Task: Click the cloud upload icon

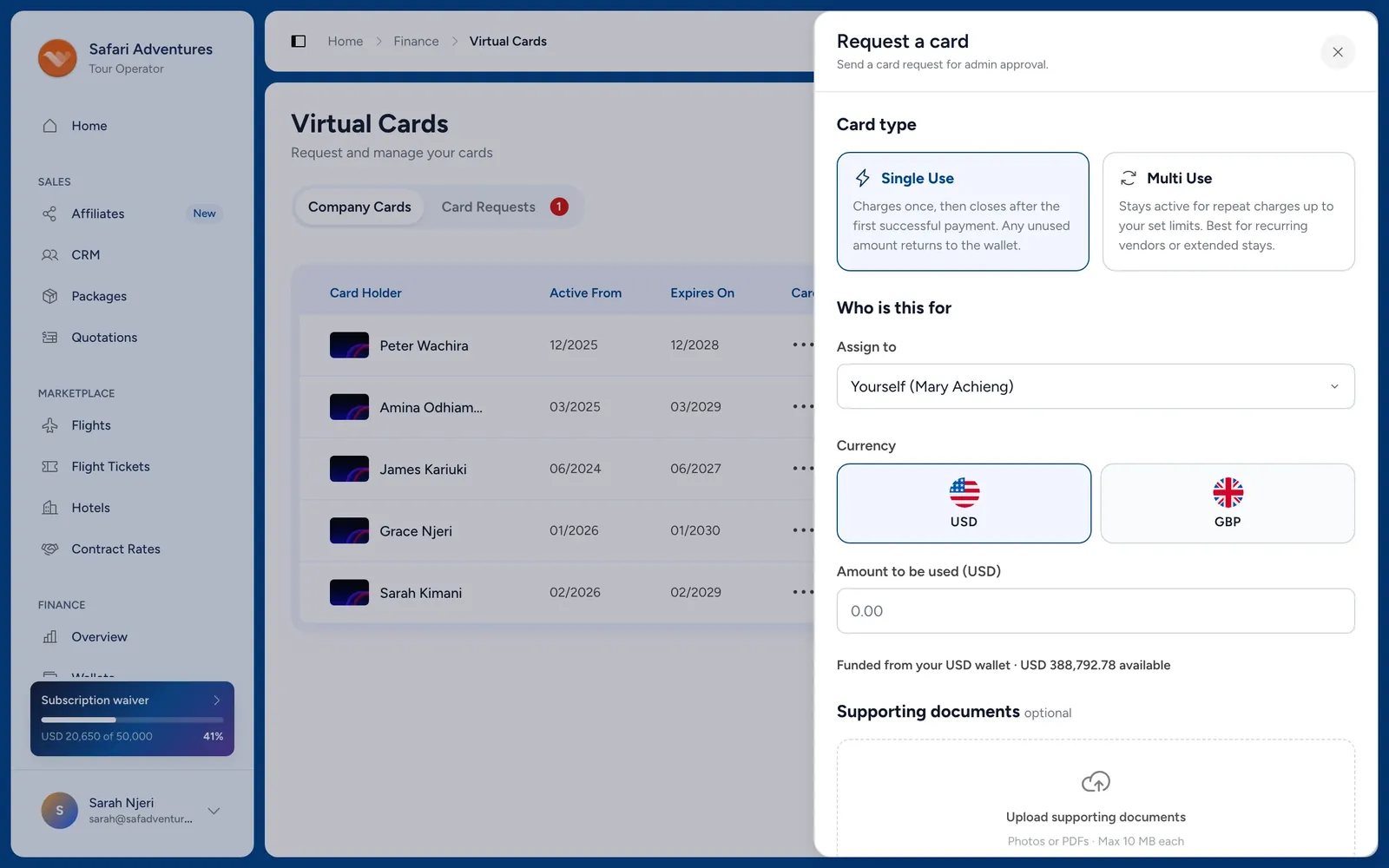Action: (x=1096, y=782)
